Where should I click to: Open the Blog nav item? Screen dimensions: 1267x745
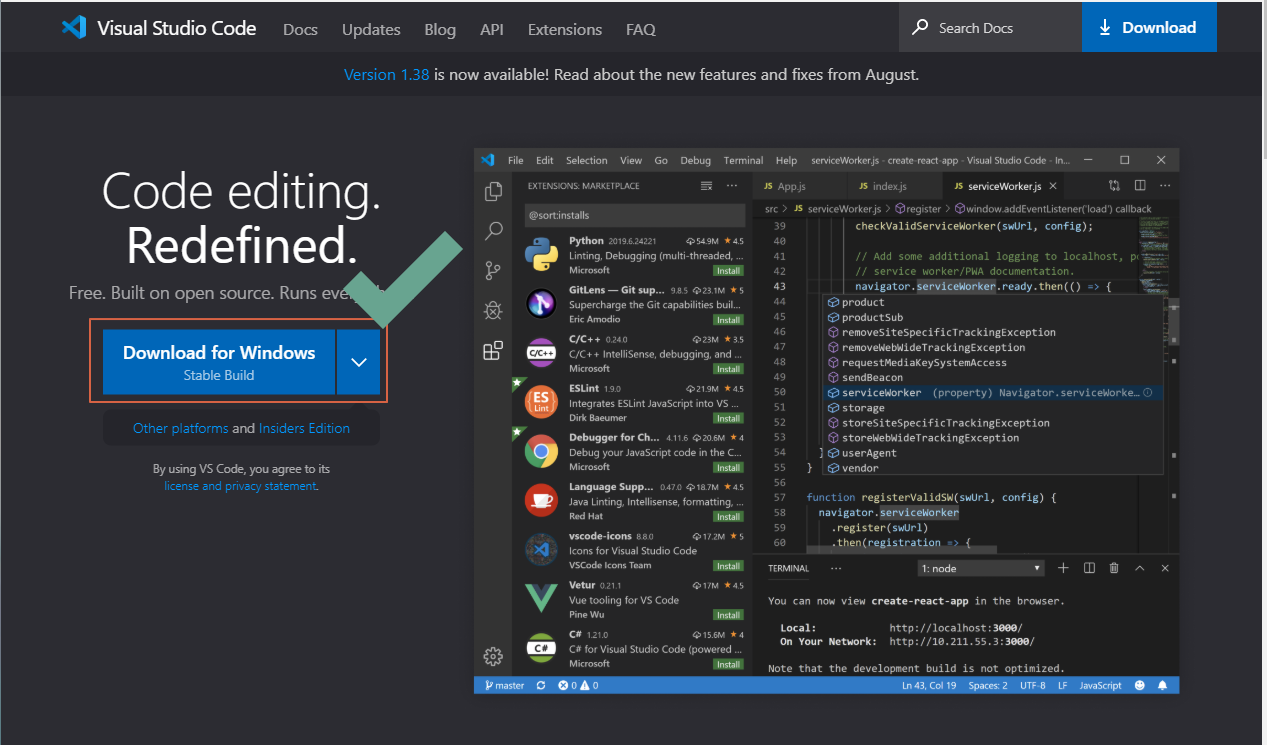pyautogui.click(x=440, y=29)
